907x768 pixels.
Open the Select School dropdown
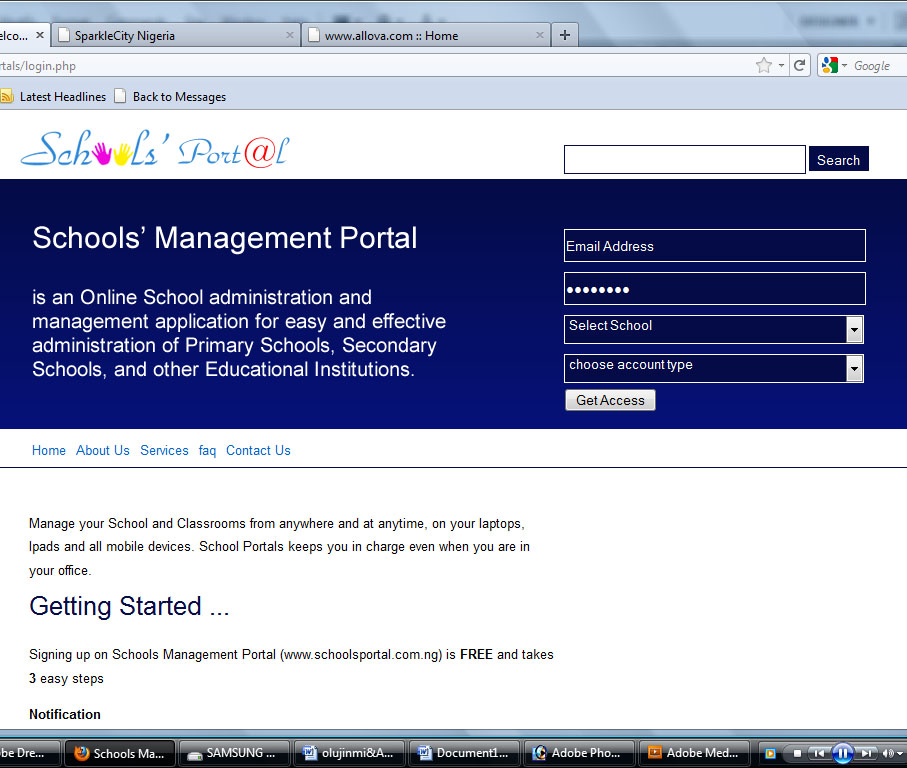pos(714,330)
